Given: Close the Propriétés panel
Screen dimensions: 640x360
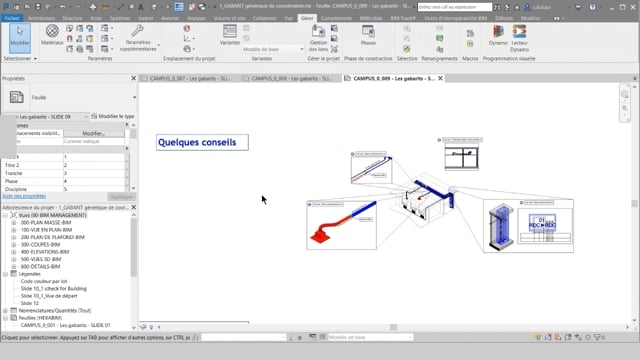Looking at the screenshot, I should click(133, 78).
